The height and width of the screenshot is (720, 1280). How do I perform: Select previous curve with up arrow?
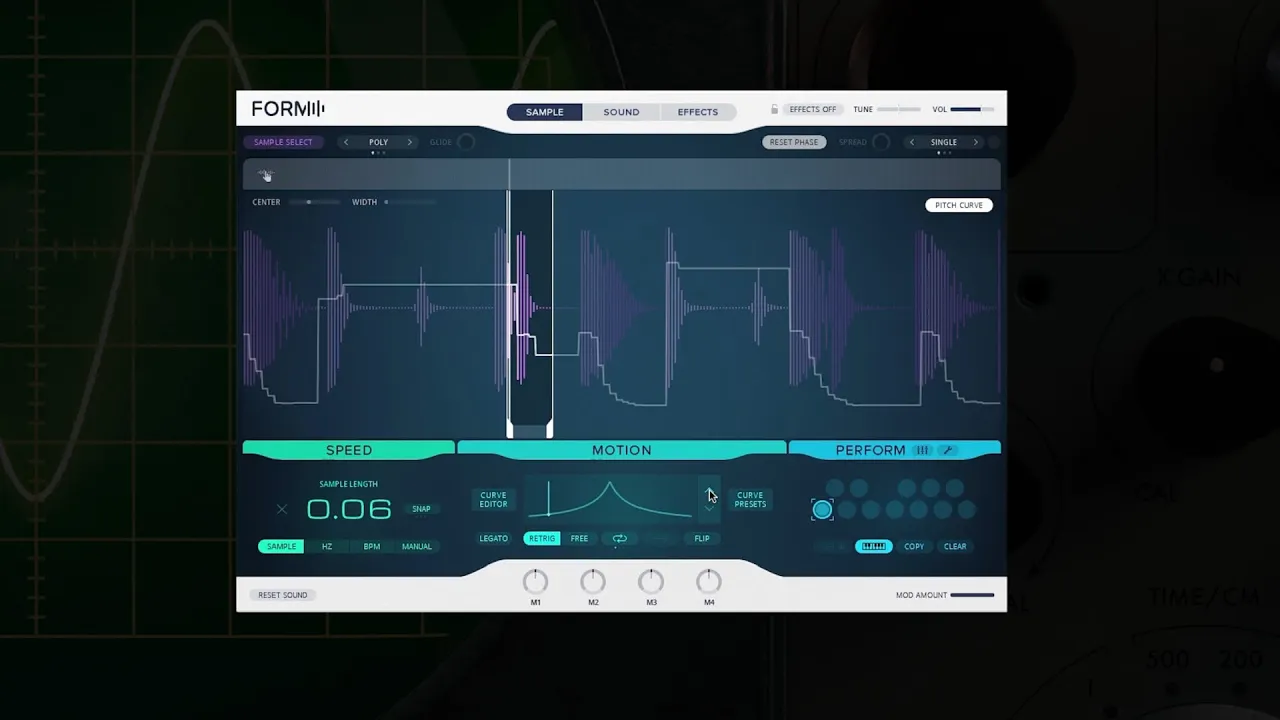coord(709,489)
